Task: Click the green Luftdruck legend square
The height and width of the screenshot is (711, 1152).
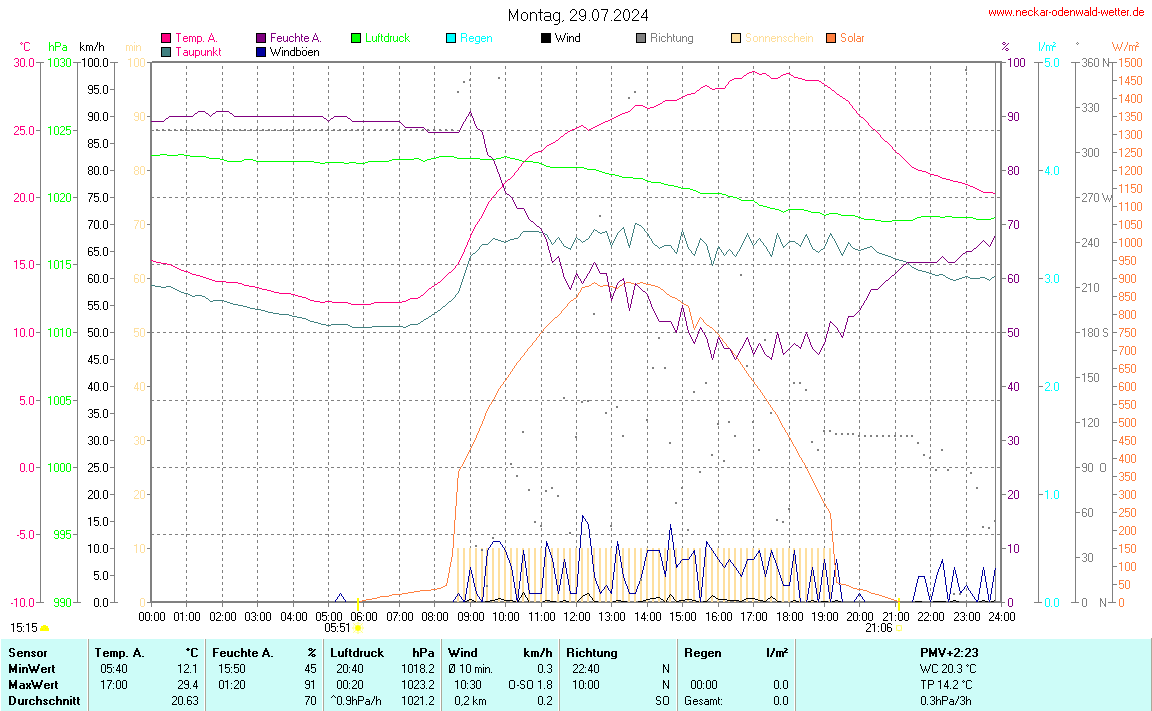Action: pyautogui.click(x=356, y=38)
